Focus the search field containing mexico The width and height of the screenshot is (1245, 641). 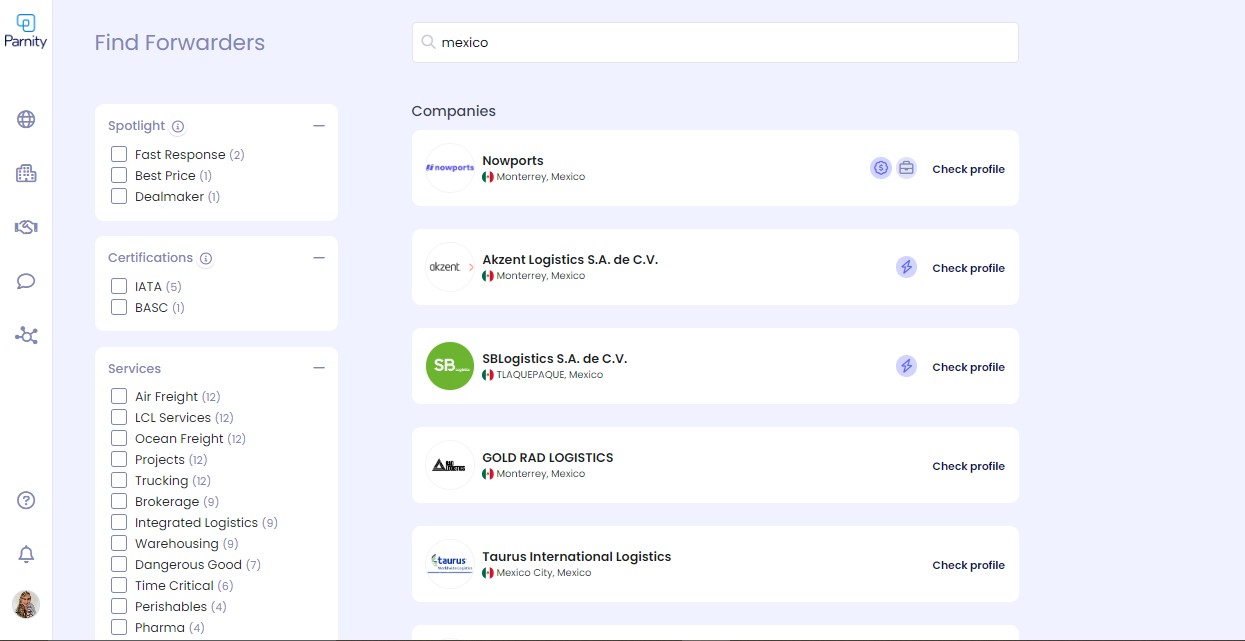715,42
